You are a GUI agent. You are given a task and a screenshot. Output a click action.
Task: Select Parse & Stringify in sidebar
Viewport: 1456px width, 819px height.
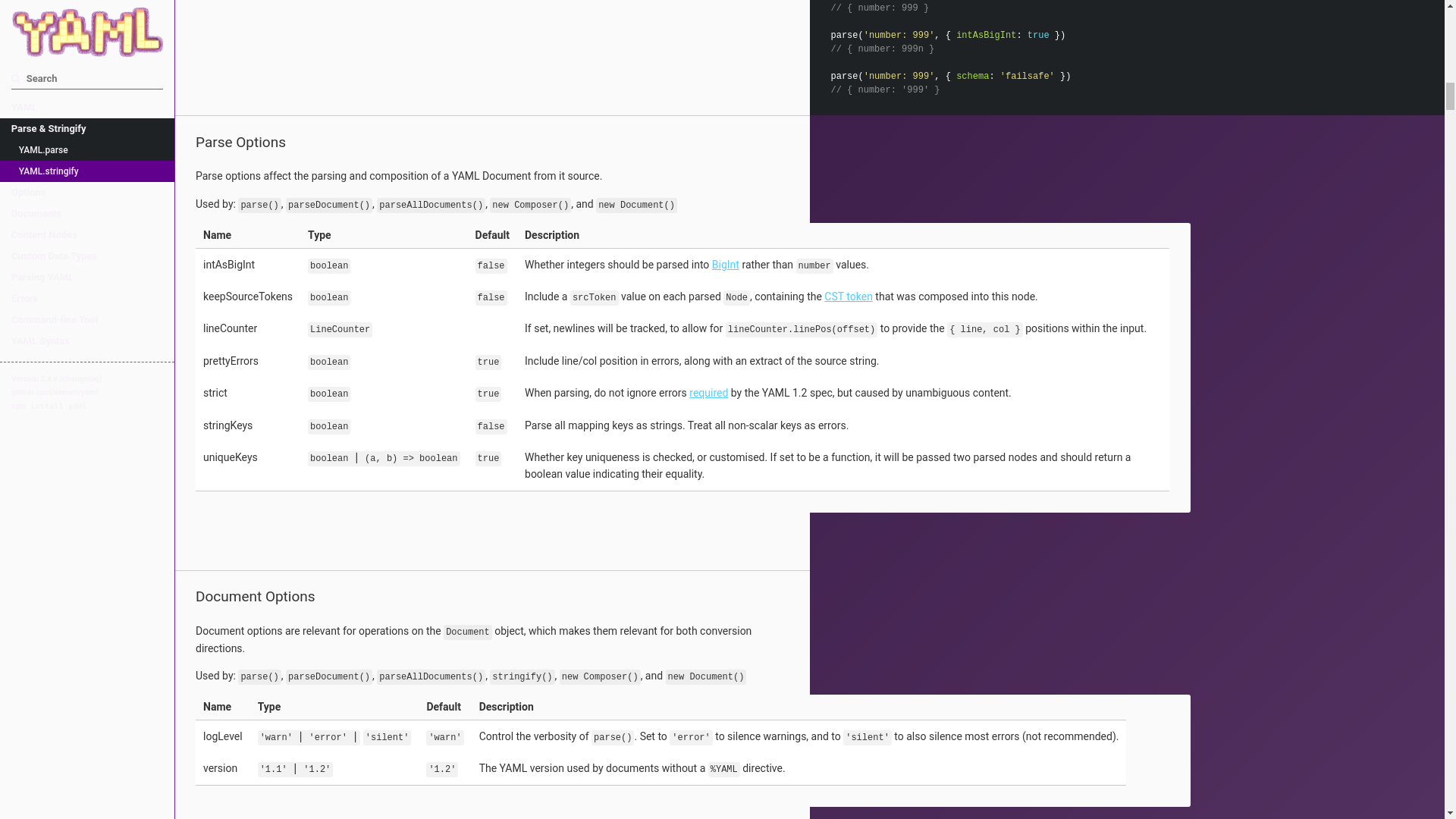coord(87,129)
